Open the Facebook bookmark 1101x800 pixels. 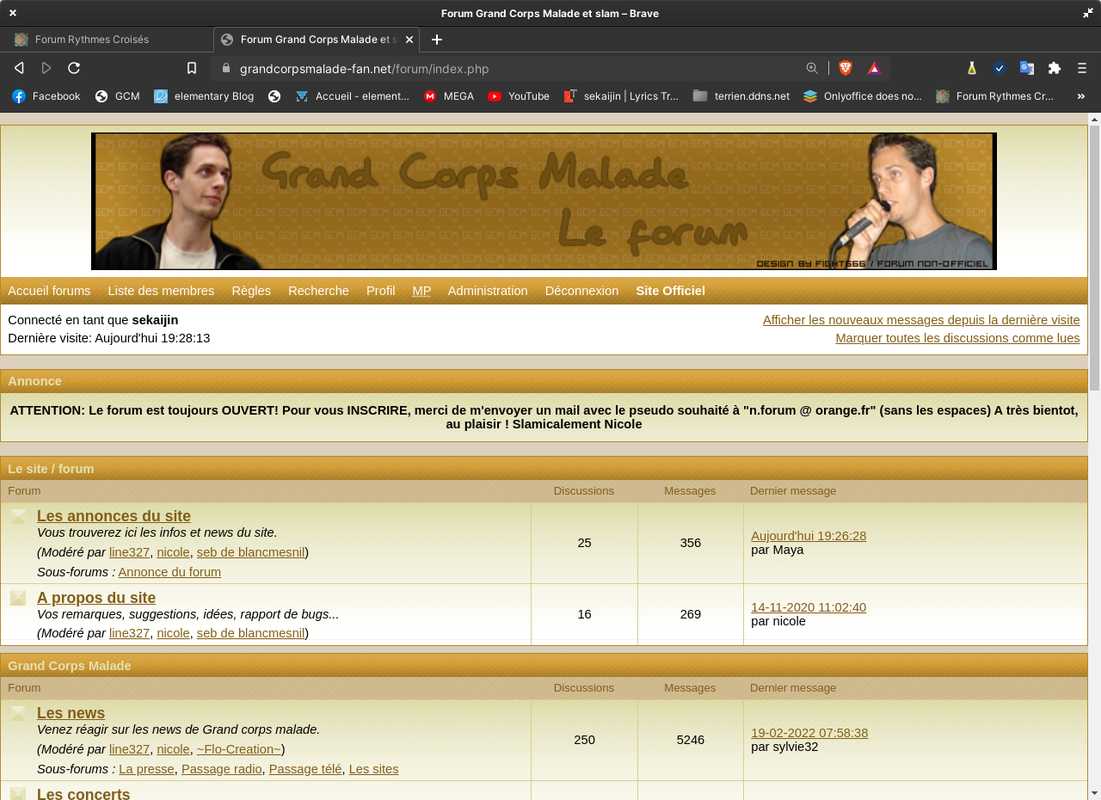[46, 96]
